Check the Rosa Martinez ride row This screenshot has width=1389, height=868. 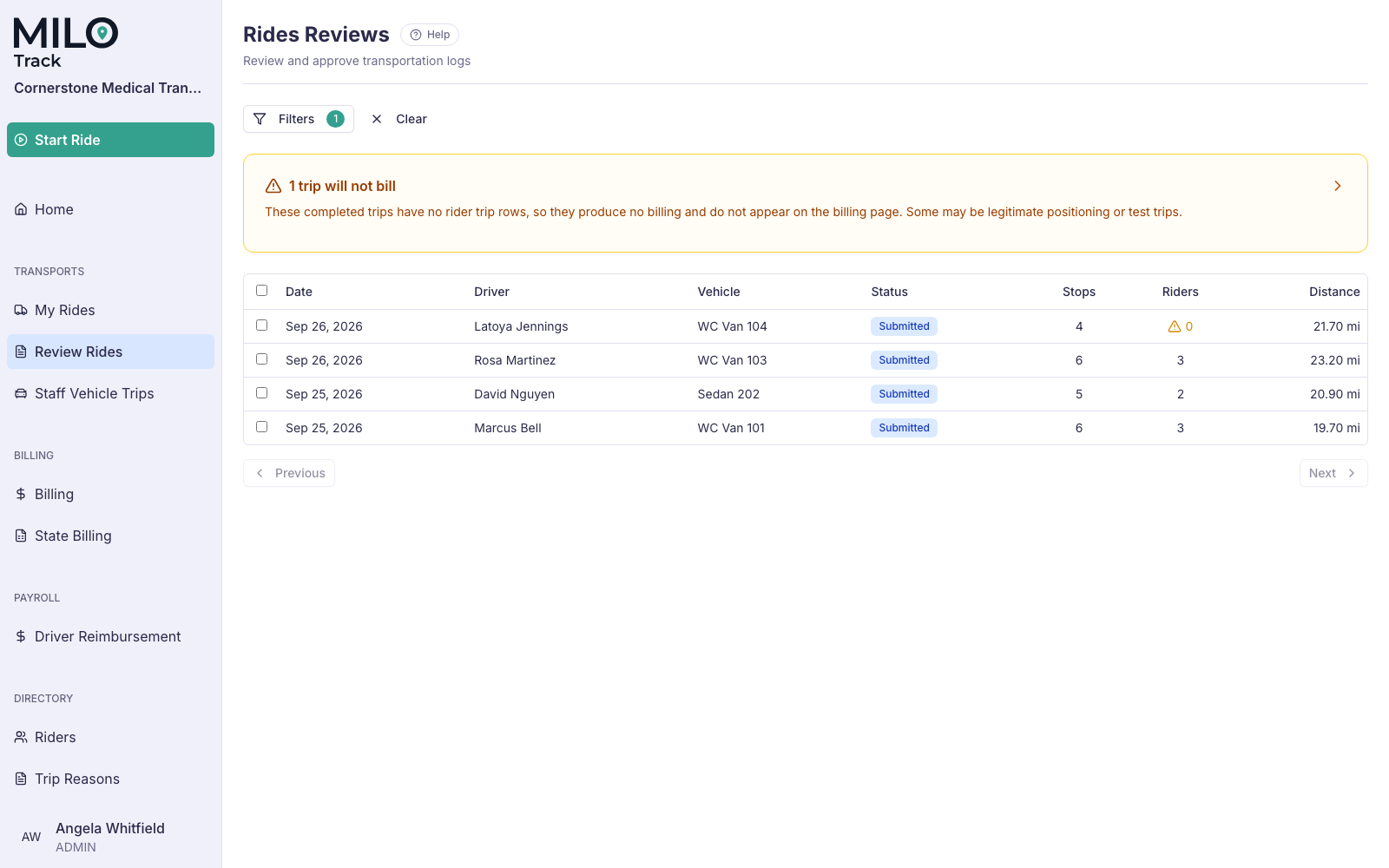tap(262, 359)
